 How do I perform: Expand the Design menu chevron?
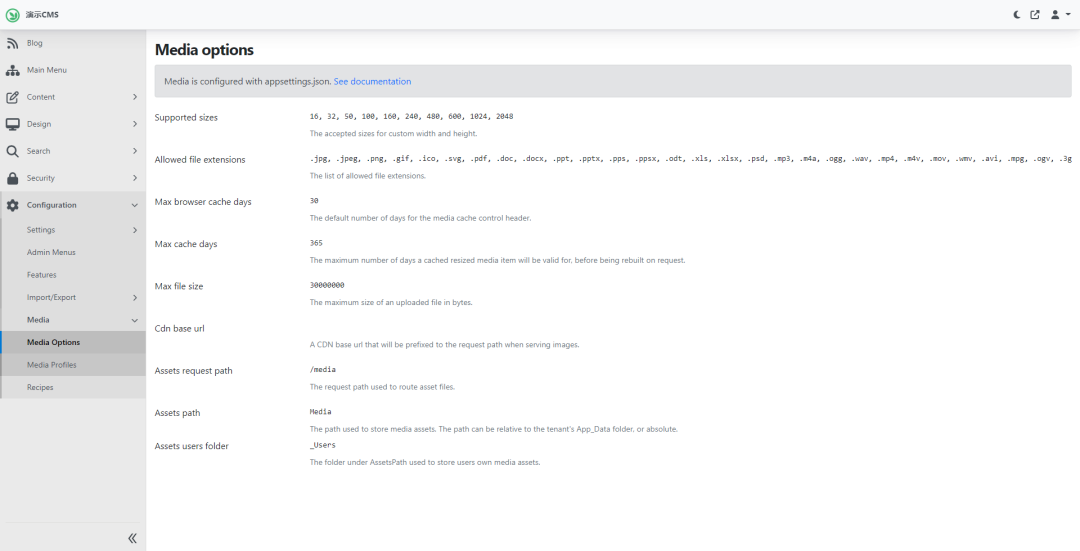(135, 124)
